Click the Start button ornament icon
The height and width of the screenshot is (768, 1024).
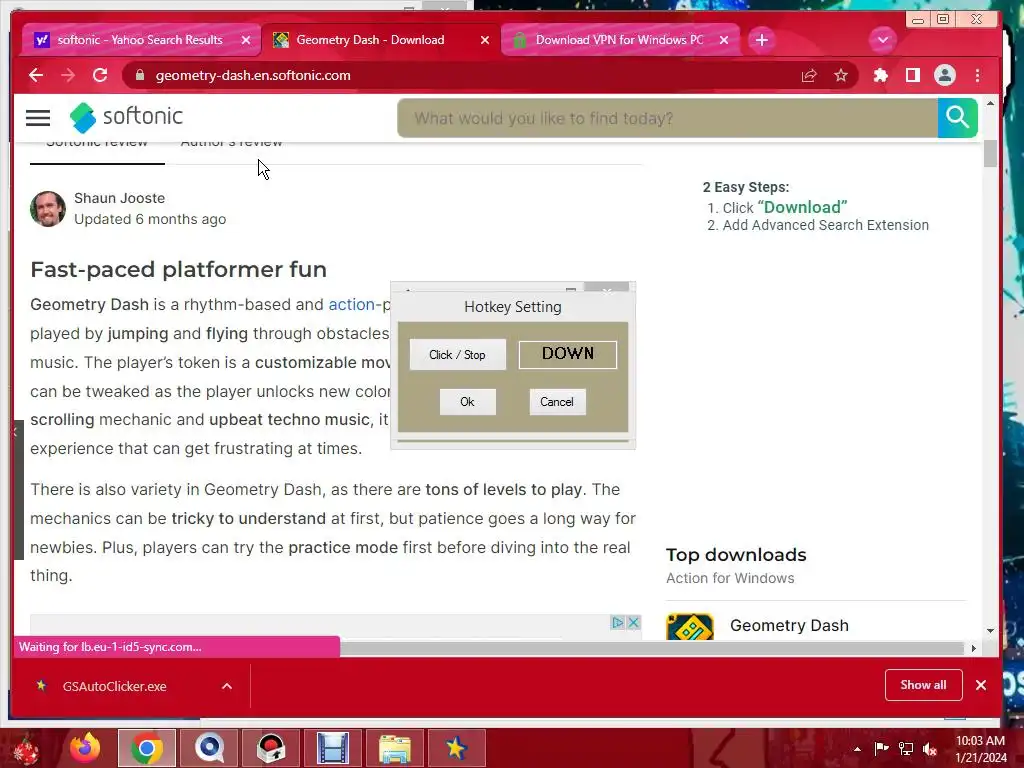coord(25,749)
